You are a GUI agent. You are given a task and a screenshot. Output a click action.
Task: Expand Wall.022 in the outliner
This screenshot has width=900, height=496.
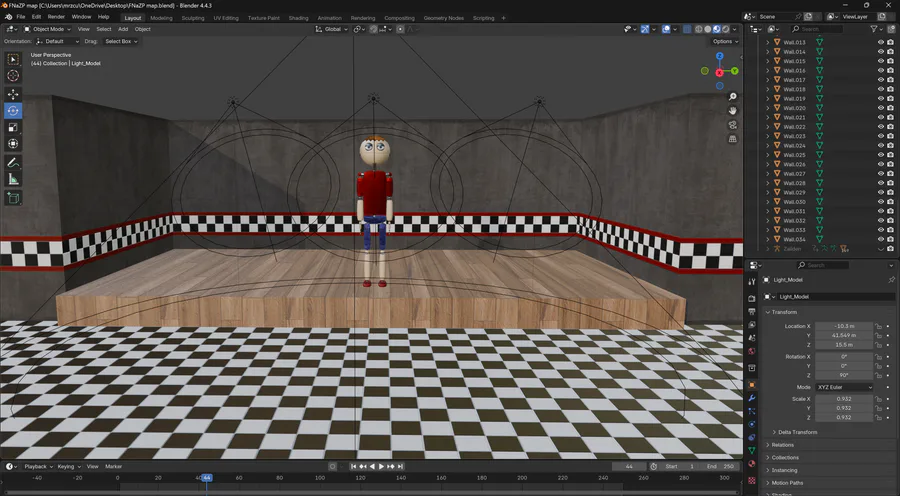768,127
